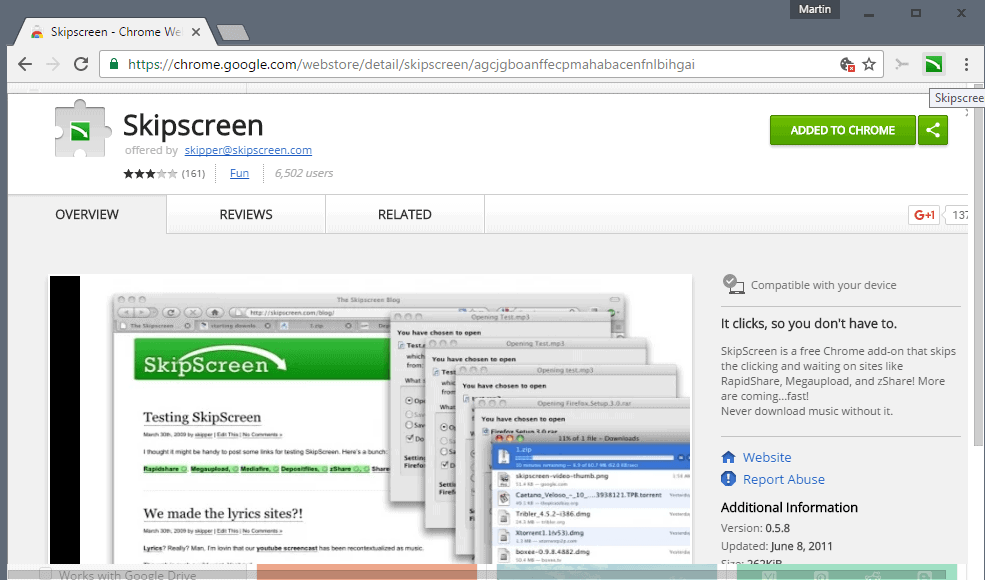
Task: Click the send-to-device arrow icon beside the address bar
Action: pos(902,63)
